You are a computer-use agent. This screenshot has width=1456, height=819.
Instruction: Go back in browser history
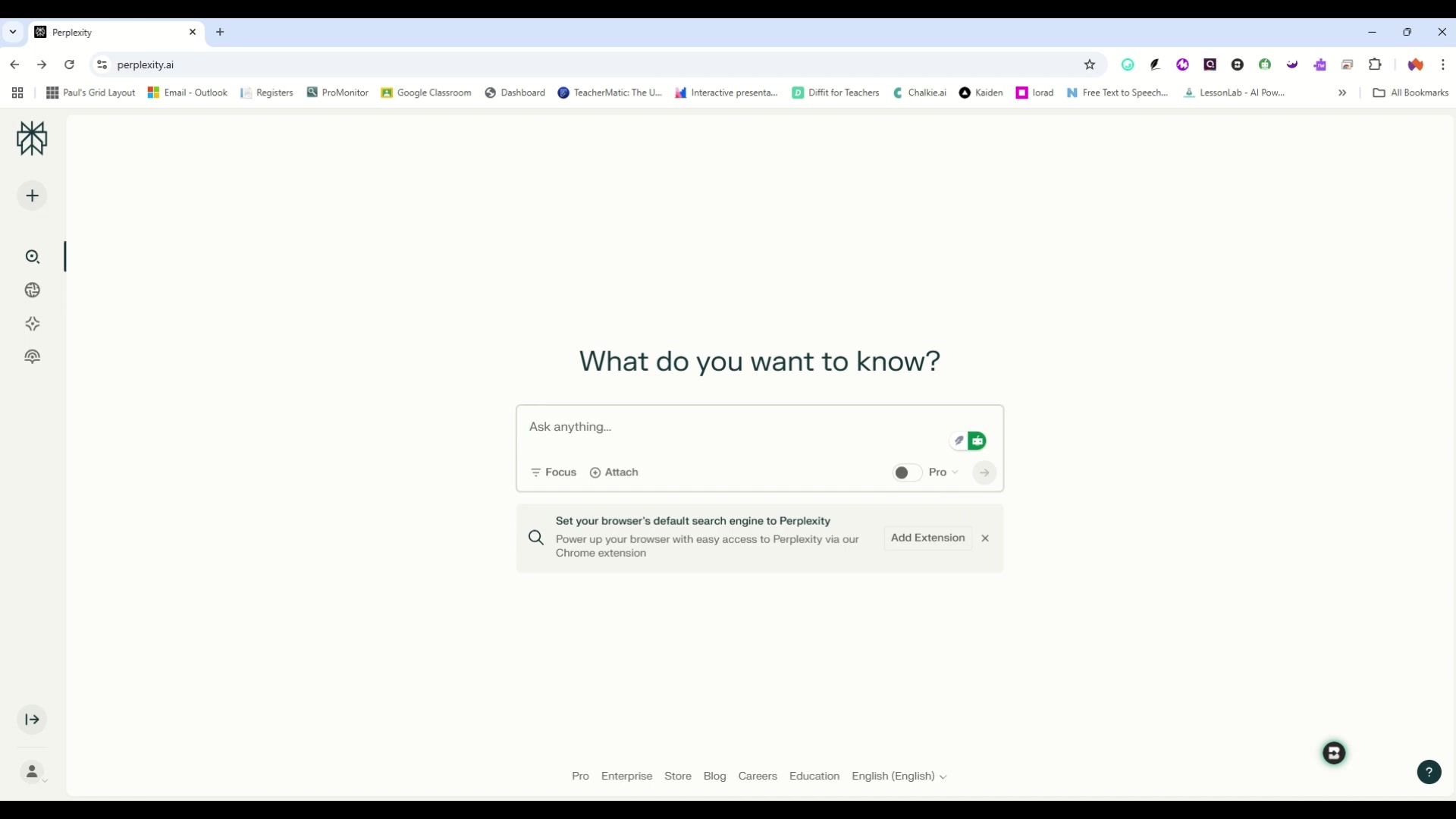point(14,64)
